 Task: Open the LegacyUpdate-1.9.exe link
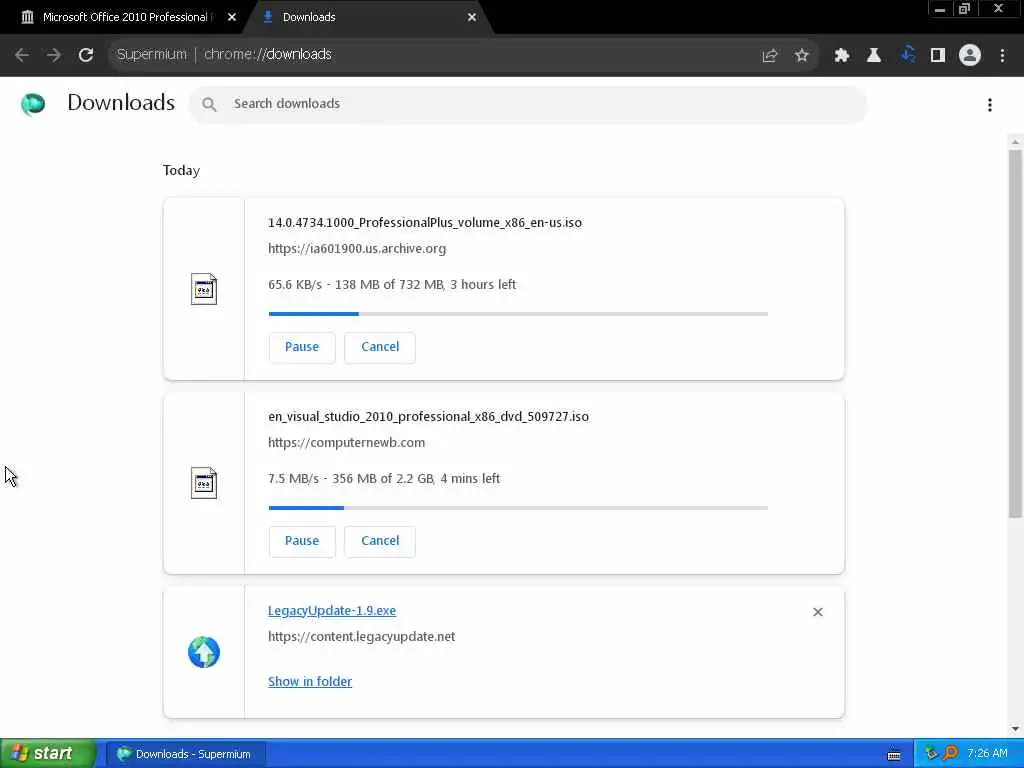pyautogui.click(x=332, y=611)
